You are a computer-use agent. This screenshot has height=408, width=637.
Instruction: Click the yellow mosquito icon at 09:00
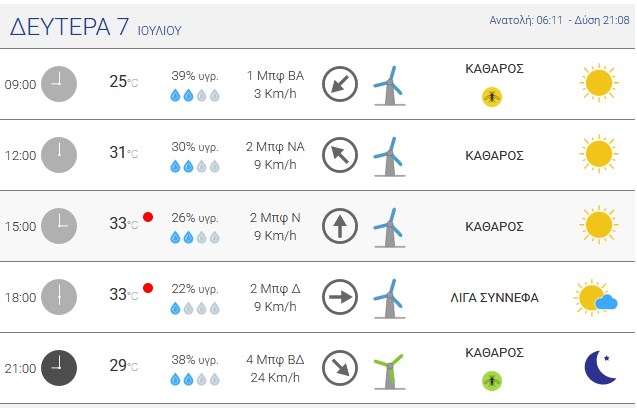pyautogui.click(x=492, y=97)
